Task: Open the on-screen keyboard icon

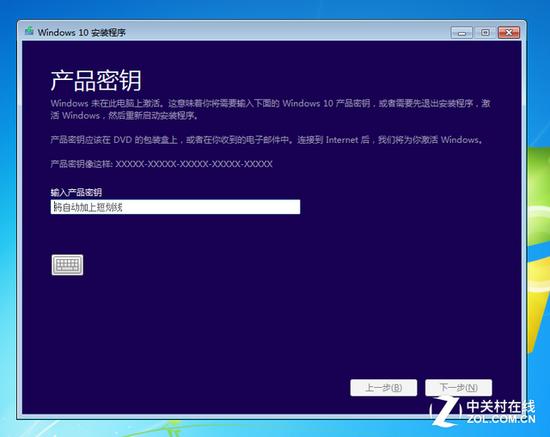Action: pos(67,265)
